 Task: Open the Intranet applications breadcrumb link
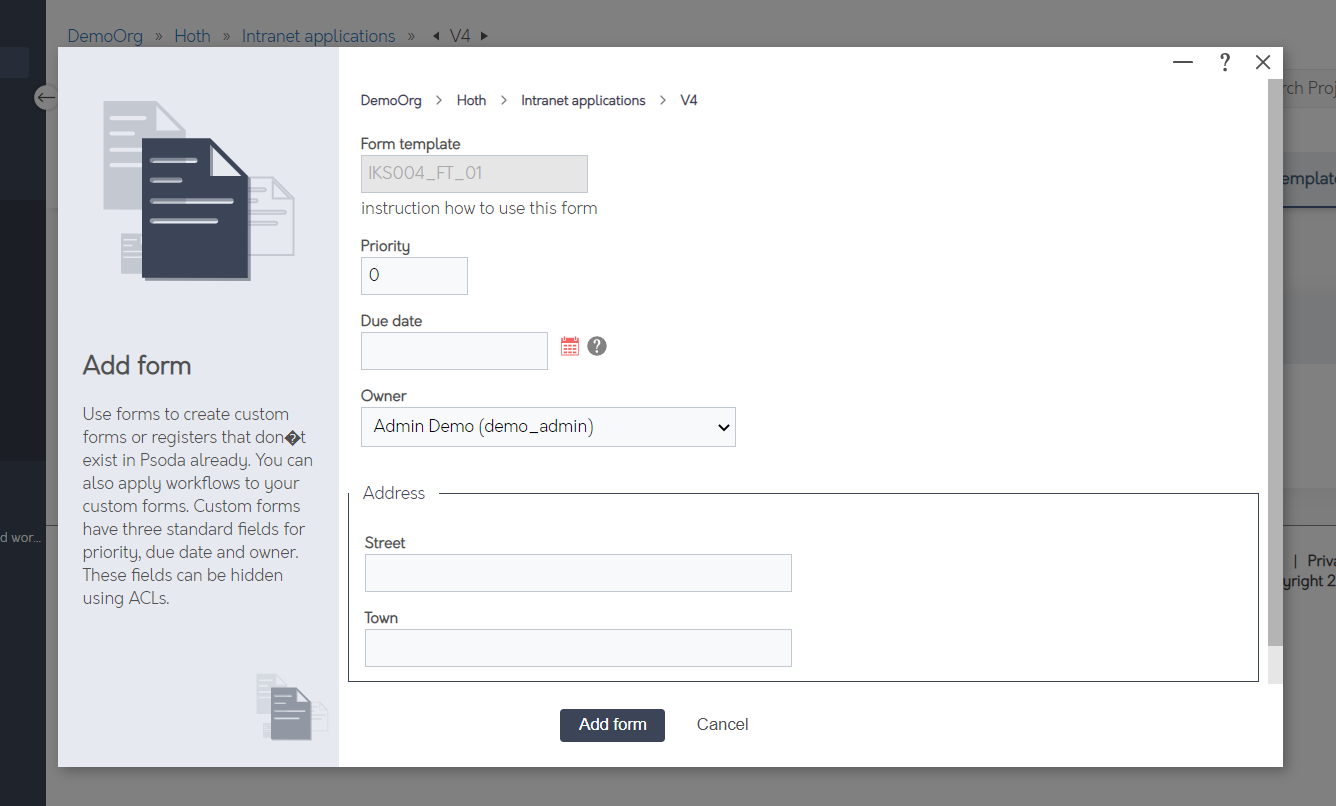pos(583,100)
